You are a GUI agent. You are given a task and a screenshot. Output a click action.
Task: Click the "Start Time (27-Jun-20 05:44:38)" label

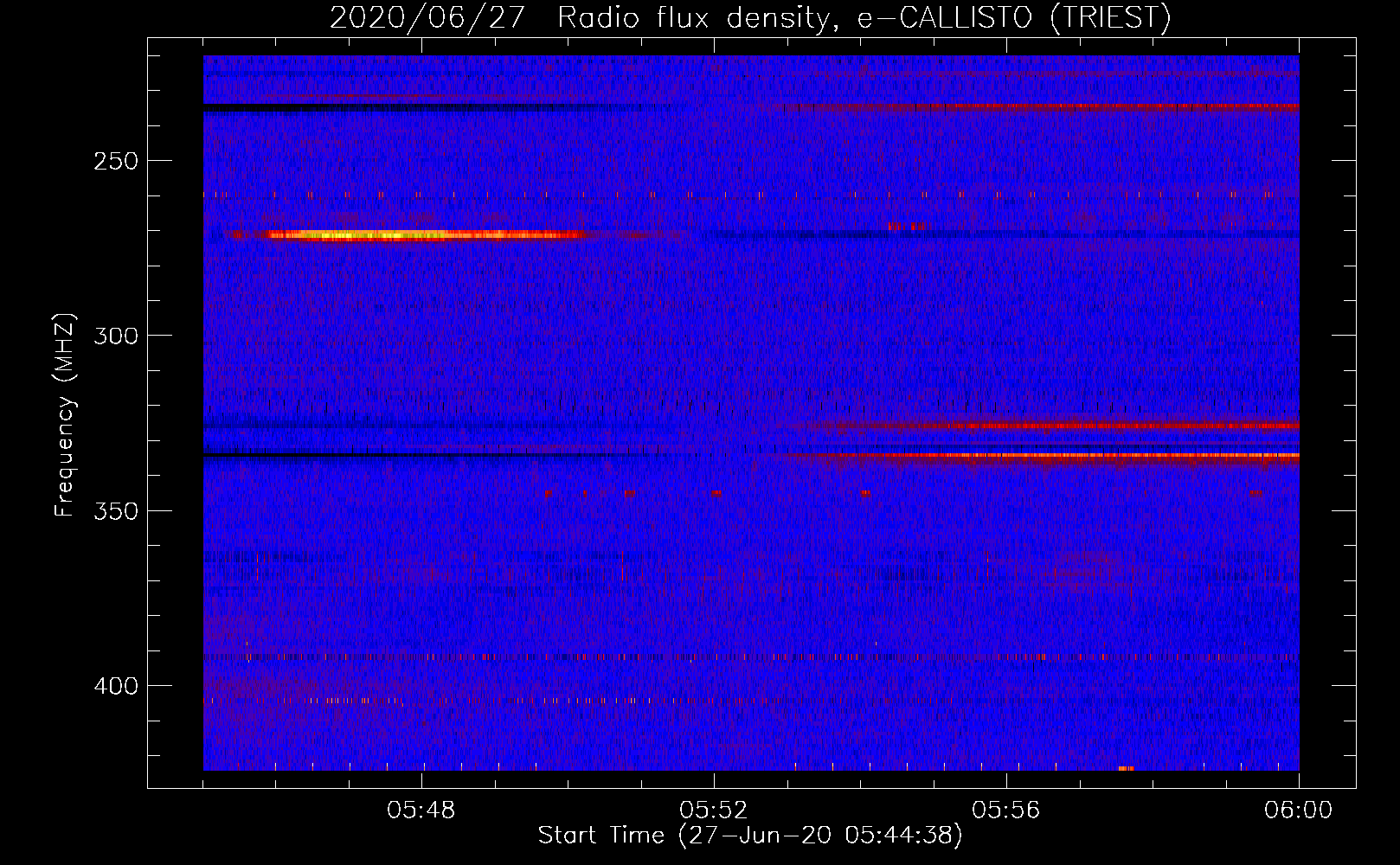750,836
